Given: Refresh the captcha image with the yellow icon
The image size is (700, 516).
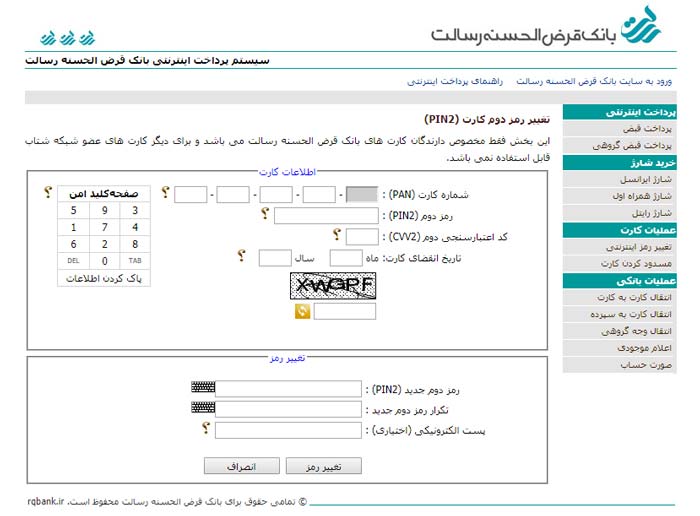Looking at the screenshot, I should pyautogui.click(x=303, y=311).
